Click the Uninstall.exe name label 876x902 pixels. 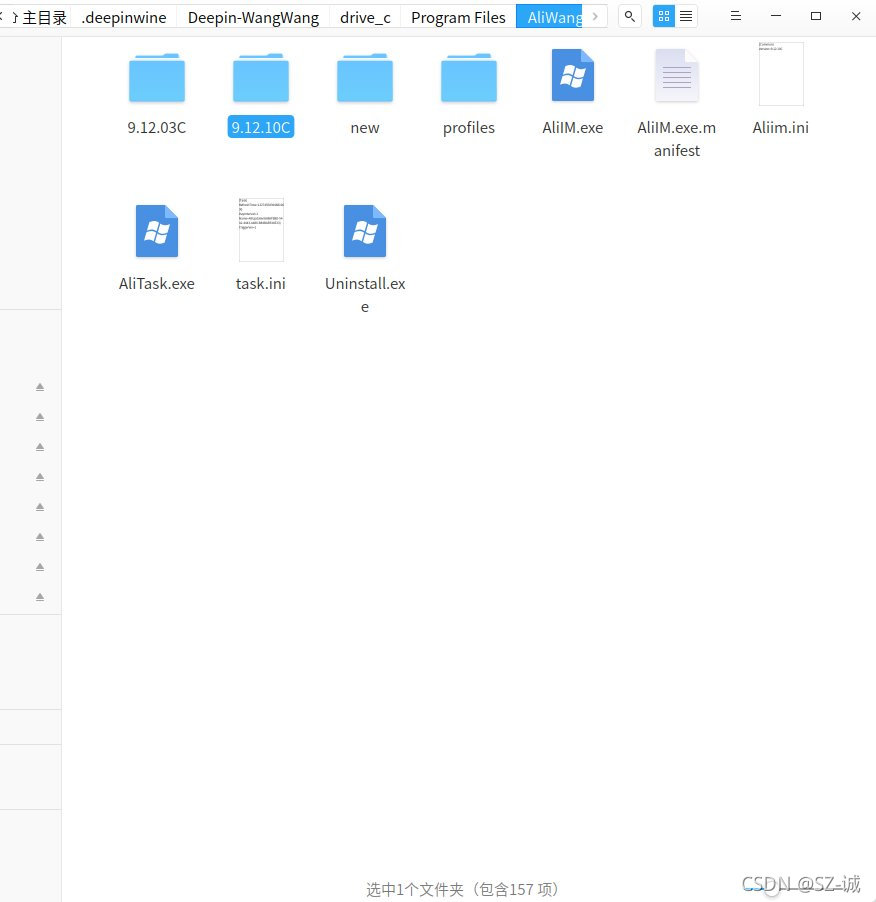(x=365, y=295)
